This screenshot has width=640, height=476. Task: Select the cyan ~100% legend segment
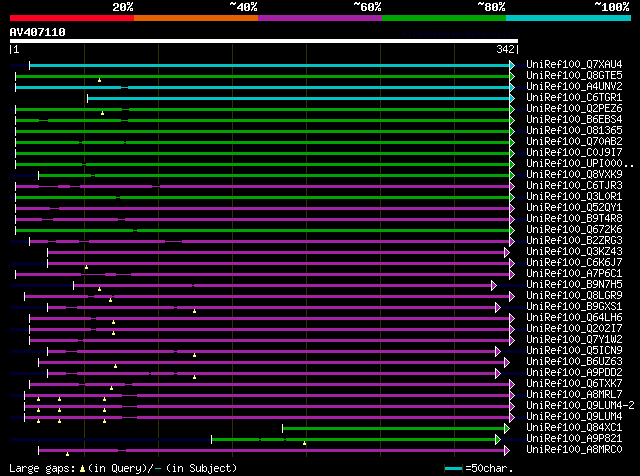(568, 17)
